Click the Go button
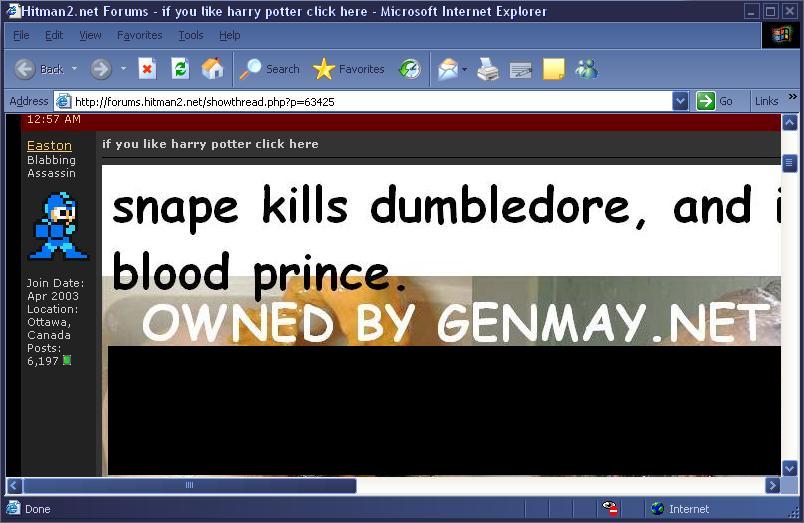Screen dimensions: 804x523 coord(715,101)
